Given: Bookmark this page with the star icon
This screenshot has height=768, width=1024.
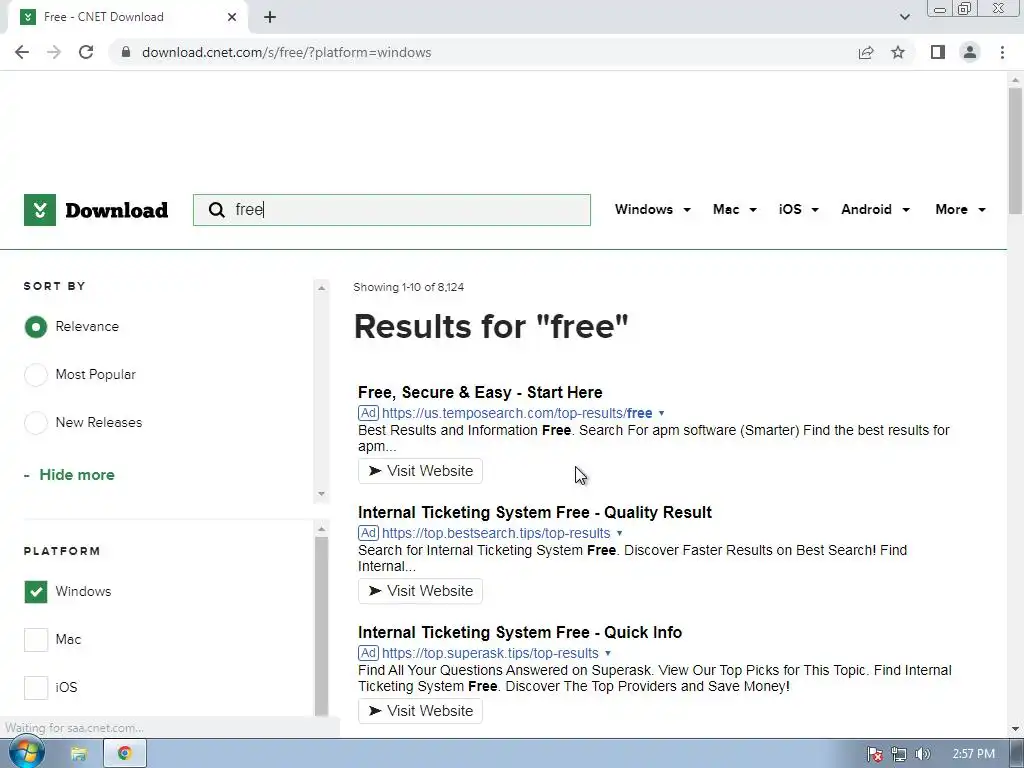Looking at the screenshot, I should tap(898, 52).
